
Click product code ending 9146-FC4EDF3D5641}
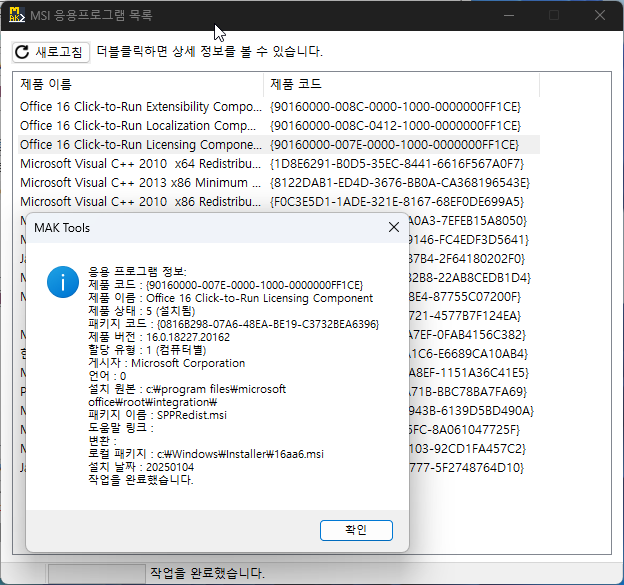(469, 240)
